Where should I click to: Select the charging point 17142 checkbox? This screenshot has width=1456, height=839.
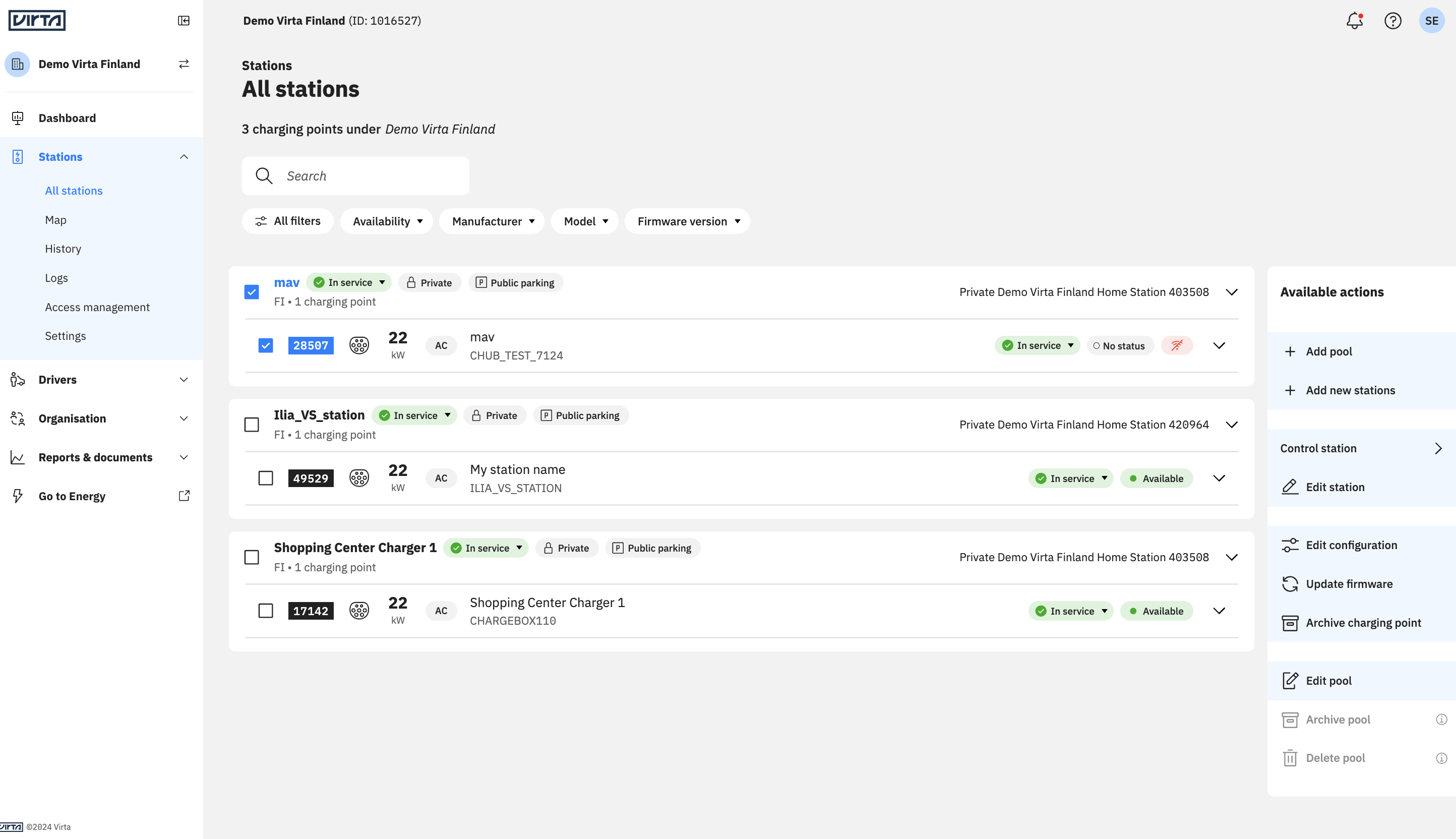(266, 611)
